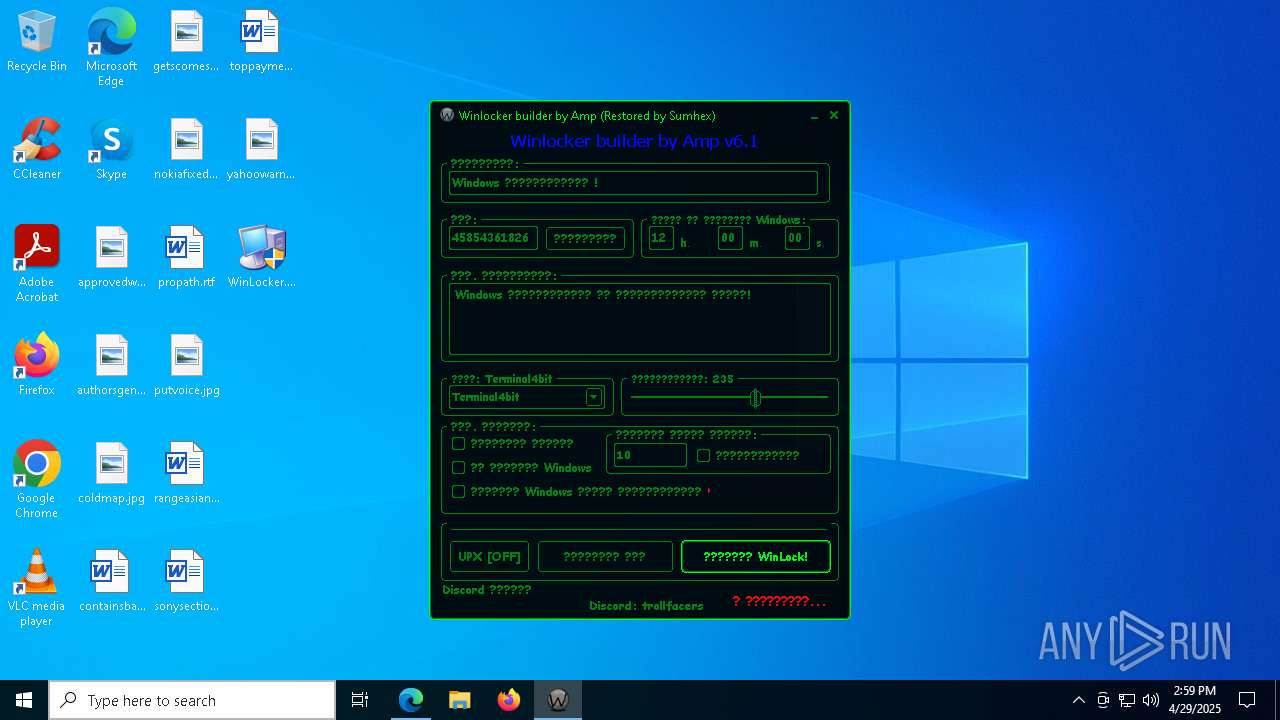Viewport: 1280px width, 720px height.
Task: Select the Firefox desktop shortcut
Action: click(37, 365)
